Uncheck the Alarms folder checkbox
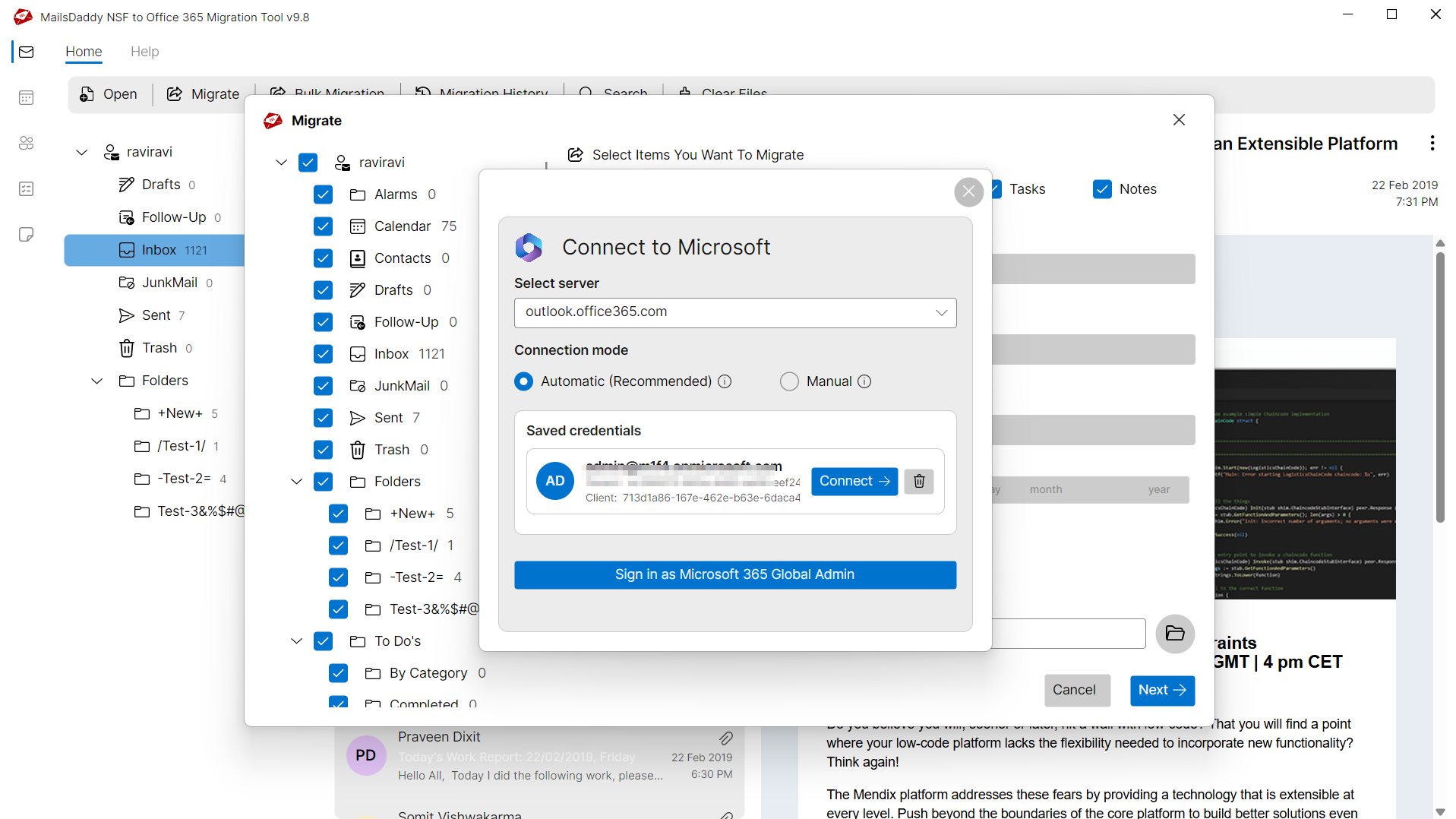 pos(323,194)
